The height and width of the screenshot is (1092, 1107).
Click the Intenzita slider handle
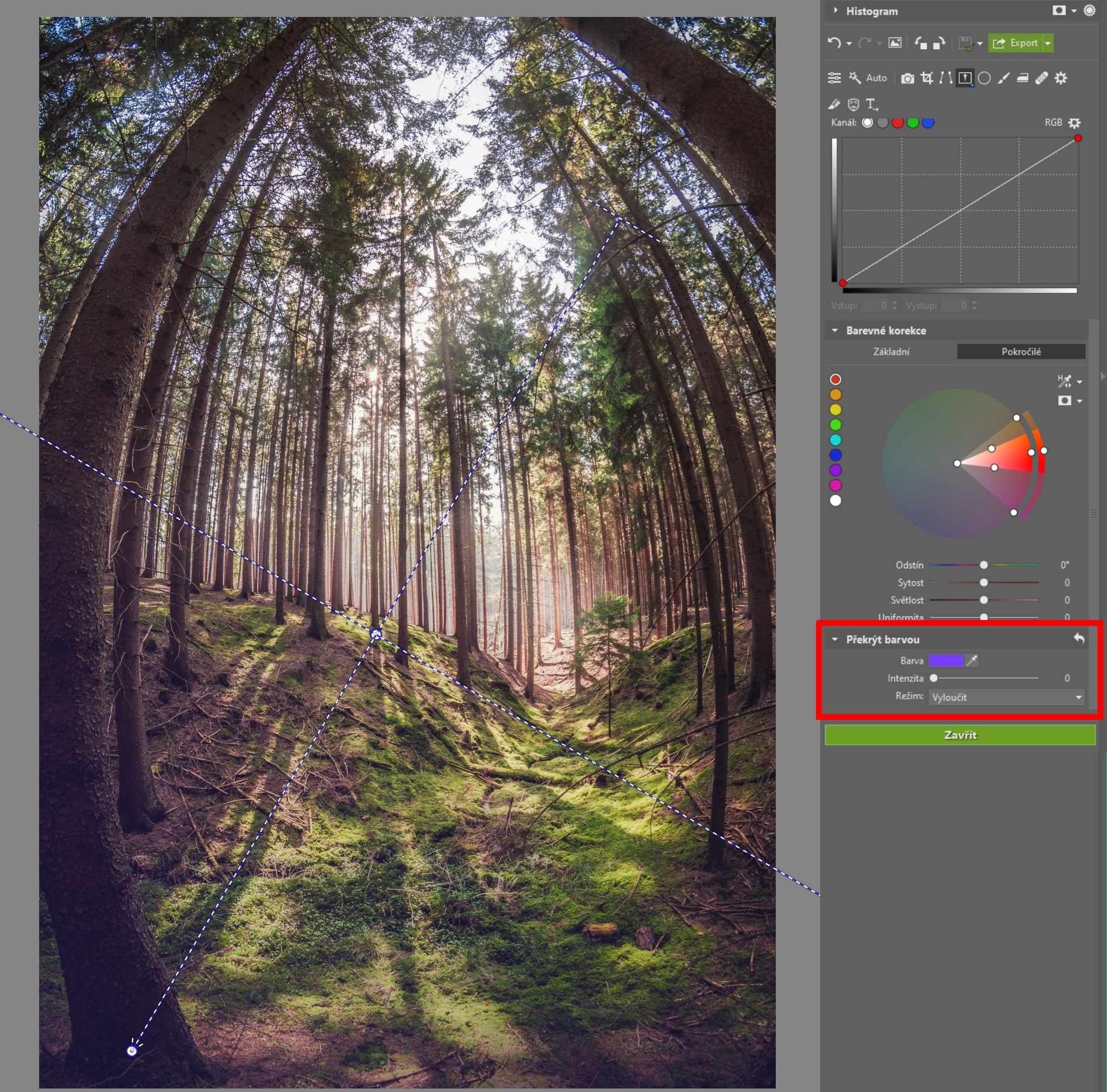[934, 678]
